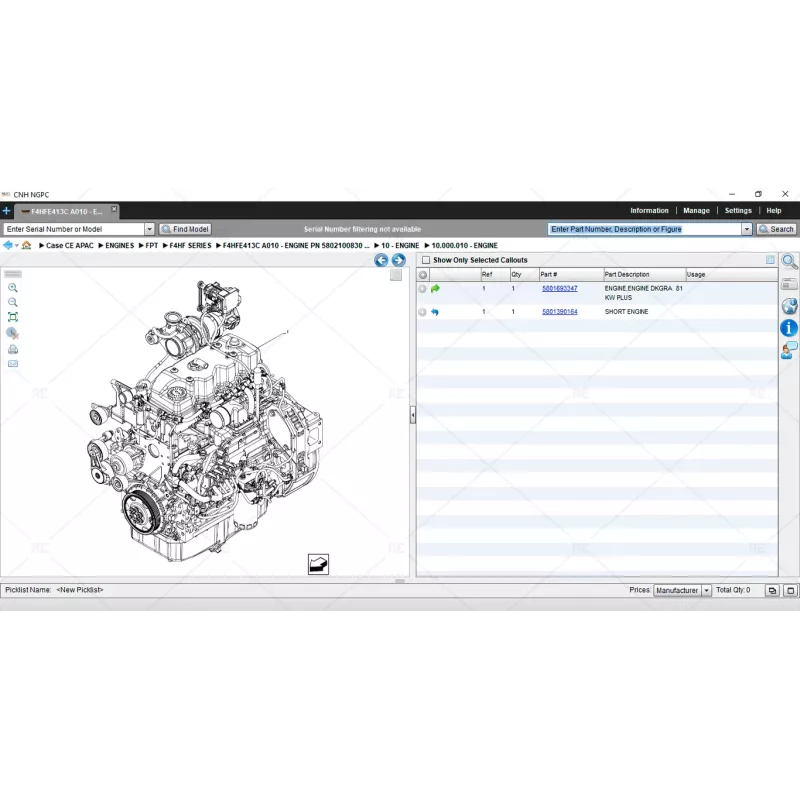Open part number link 5801390164

[x=559, y=312]
